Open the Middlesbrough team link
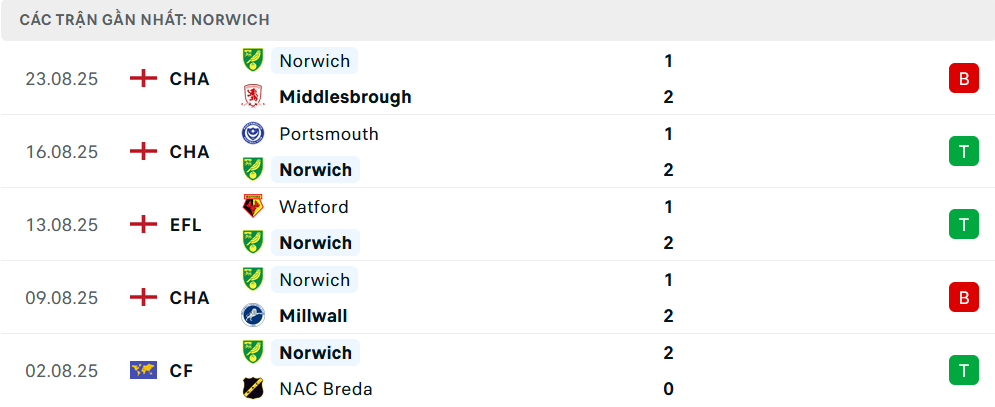 click(x=345, y=97)
